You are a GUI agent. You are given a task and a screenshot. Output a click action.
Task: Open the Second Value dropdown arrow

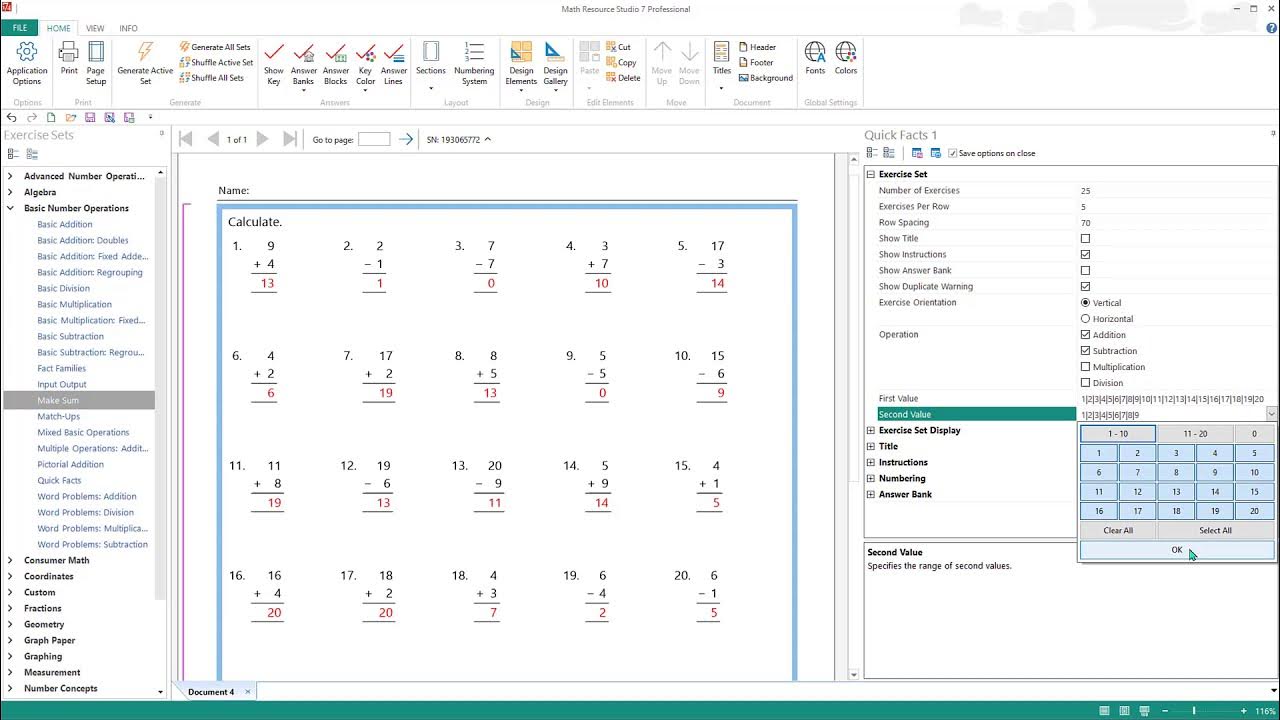[1271, 414]
